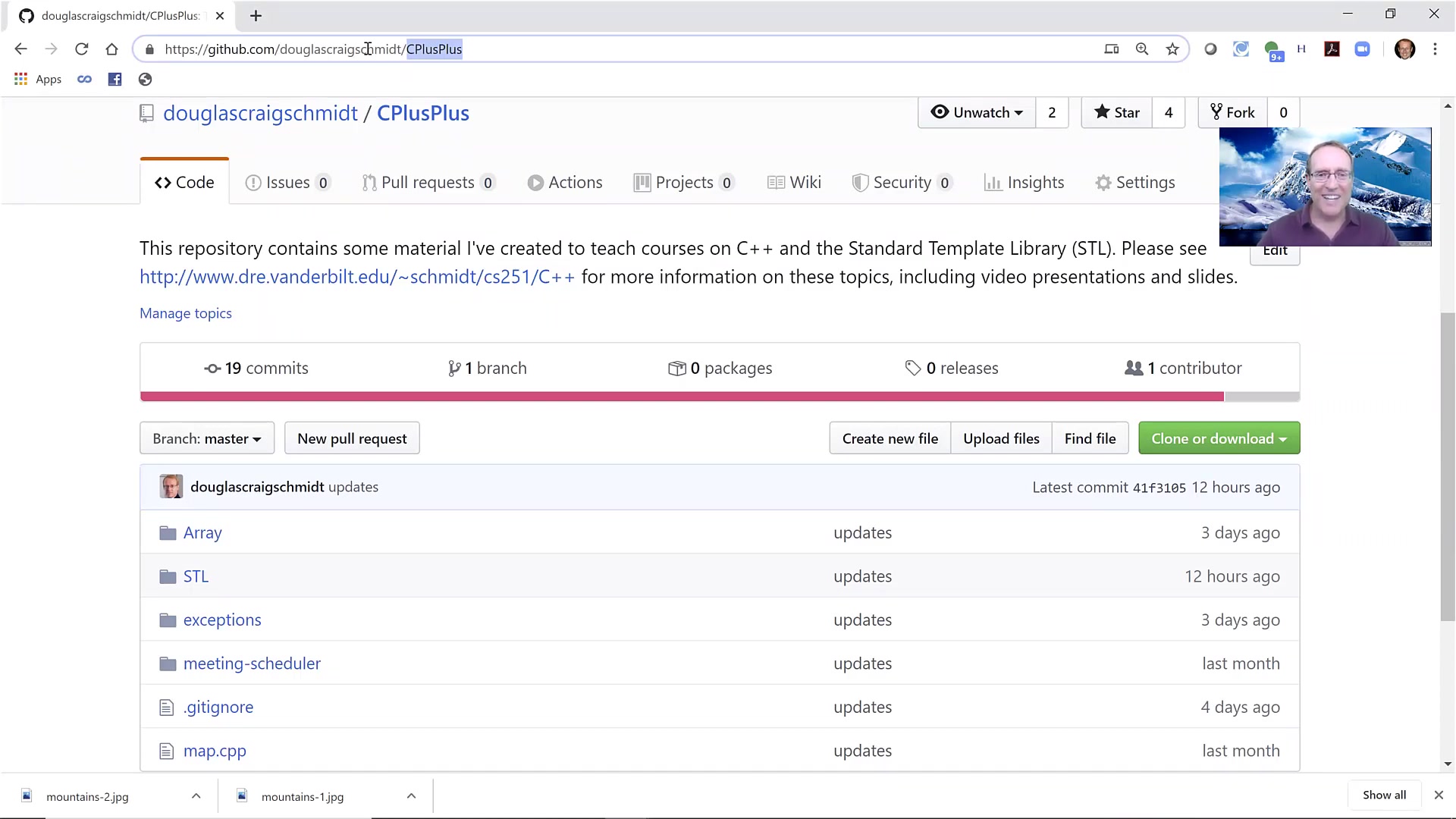Go back to the previous page
This screenshot has height=819, width=1456.
(20, 49)
